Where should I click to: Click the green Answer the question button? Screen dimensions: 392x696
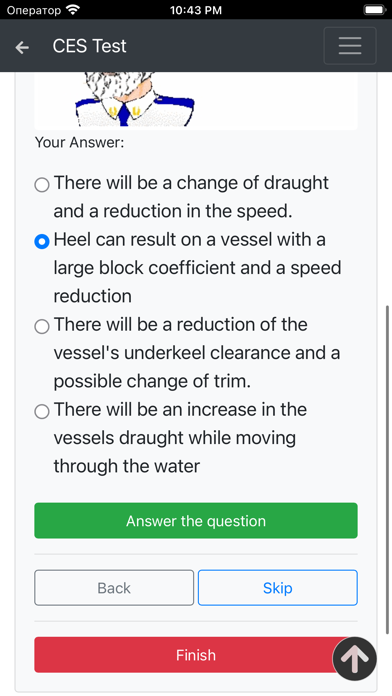(x=196, y=520)
